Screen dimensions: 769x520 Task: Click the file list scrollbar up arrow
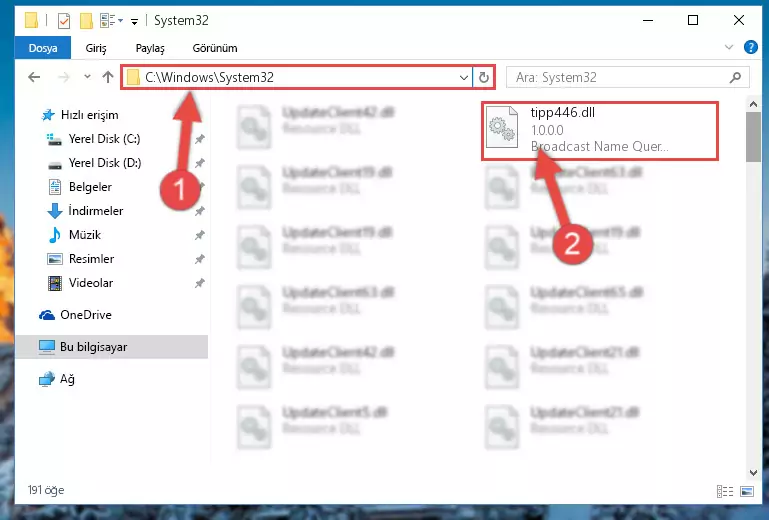753,104
